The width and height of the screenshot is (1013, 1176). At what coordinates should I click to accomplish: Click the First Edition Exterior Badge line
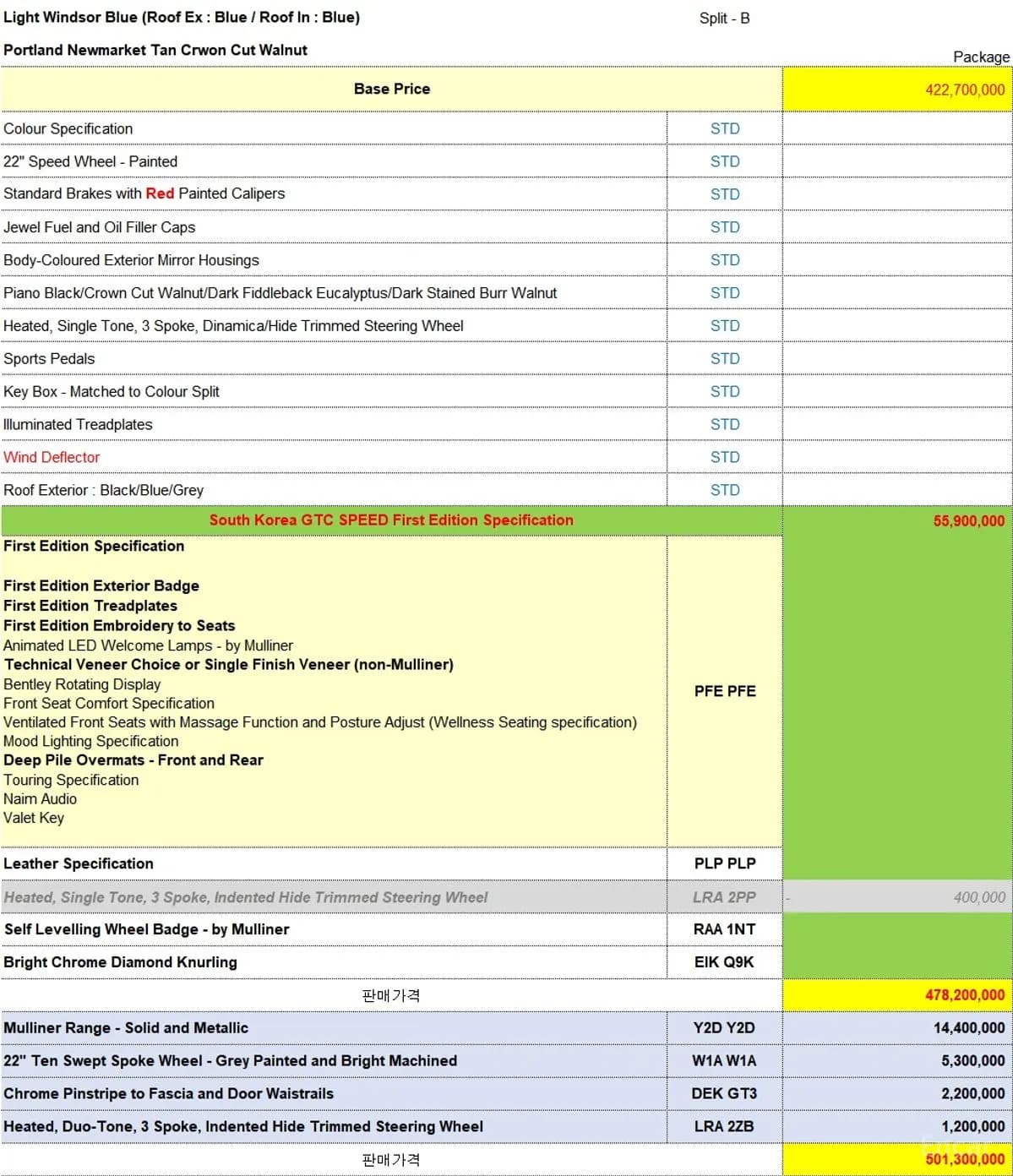coord(101,586)
